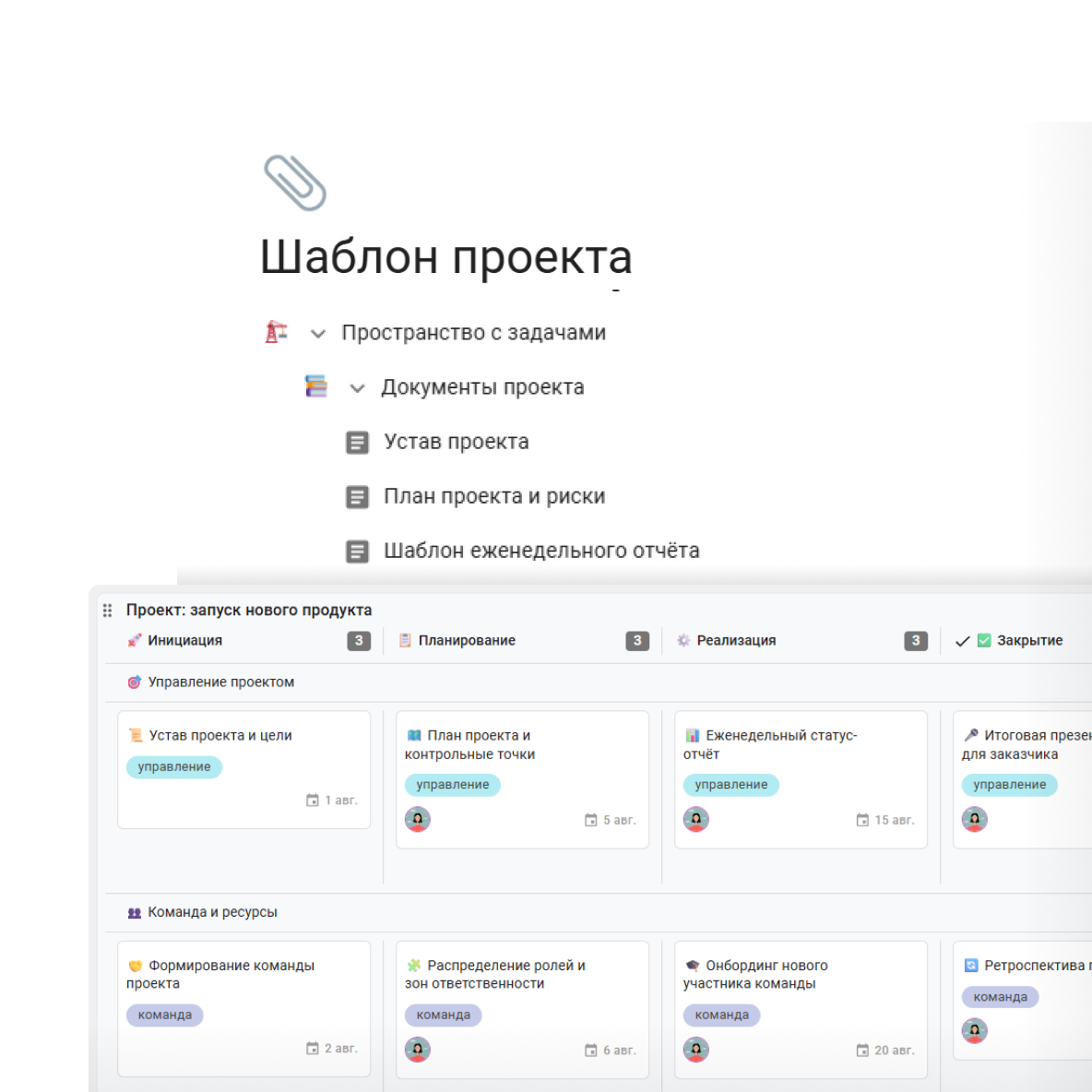Screen dimensions: 1092x1092
Task: Click the scroll icon on Устав проекта card
Action: tap(136, 735)
